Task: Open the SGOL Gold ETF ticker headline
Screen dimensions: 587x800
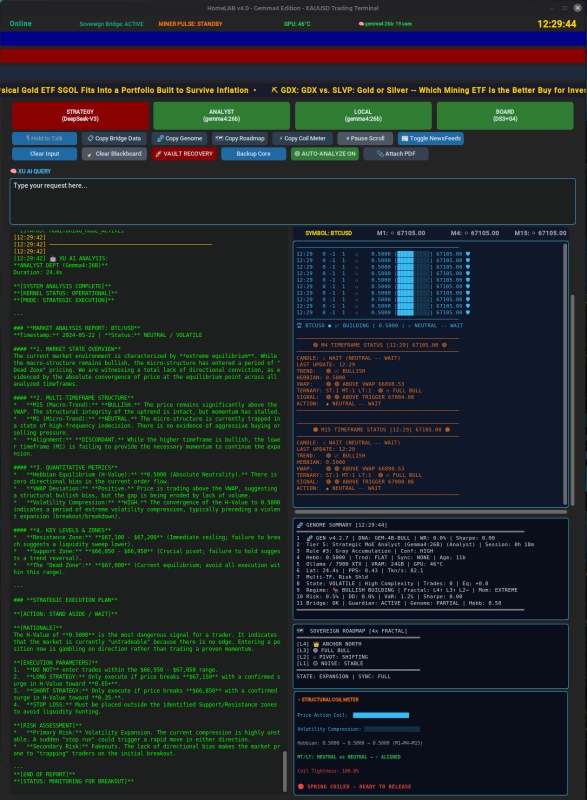Action: 125,90
